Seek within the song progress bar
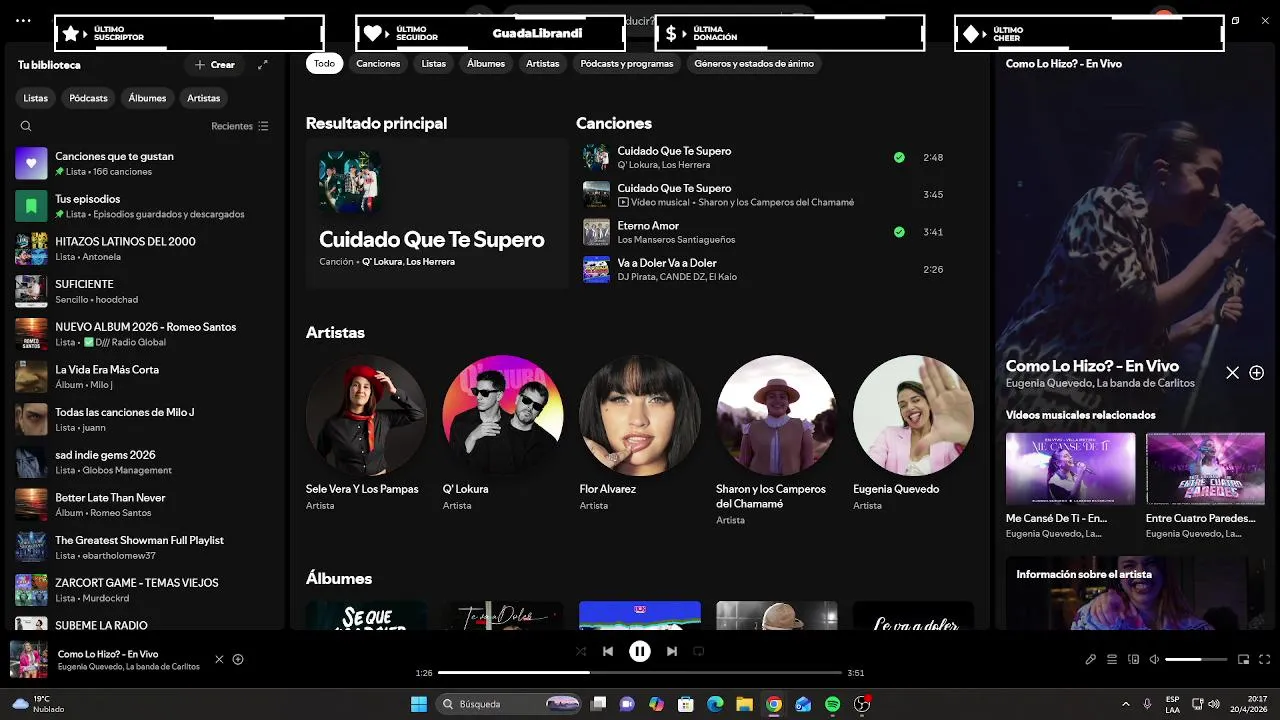 coord(640,672)
